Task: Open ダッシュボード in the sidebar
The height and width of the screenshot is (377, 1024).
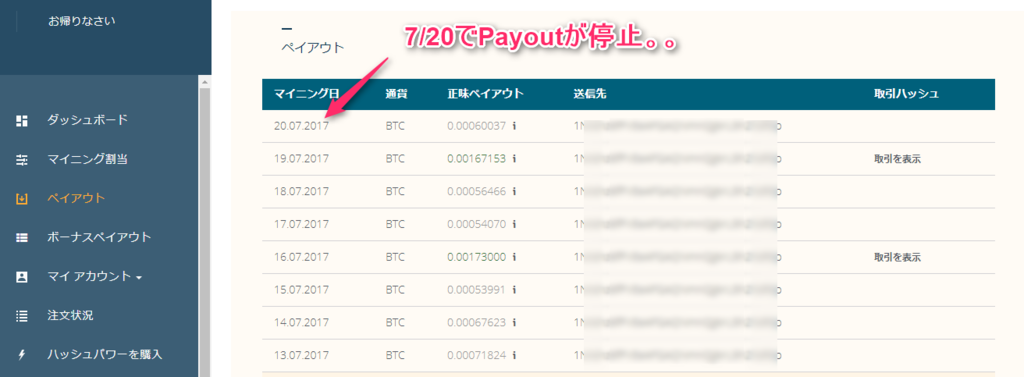Action: [88, 120]
